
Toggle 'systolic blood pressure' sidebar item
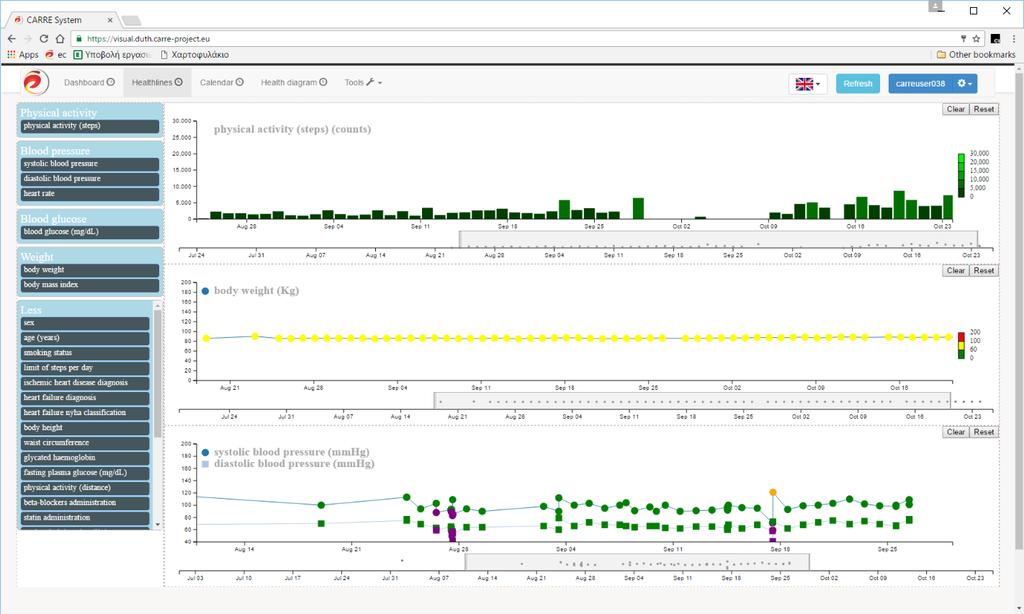(x=89, y=164)
